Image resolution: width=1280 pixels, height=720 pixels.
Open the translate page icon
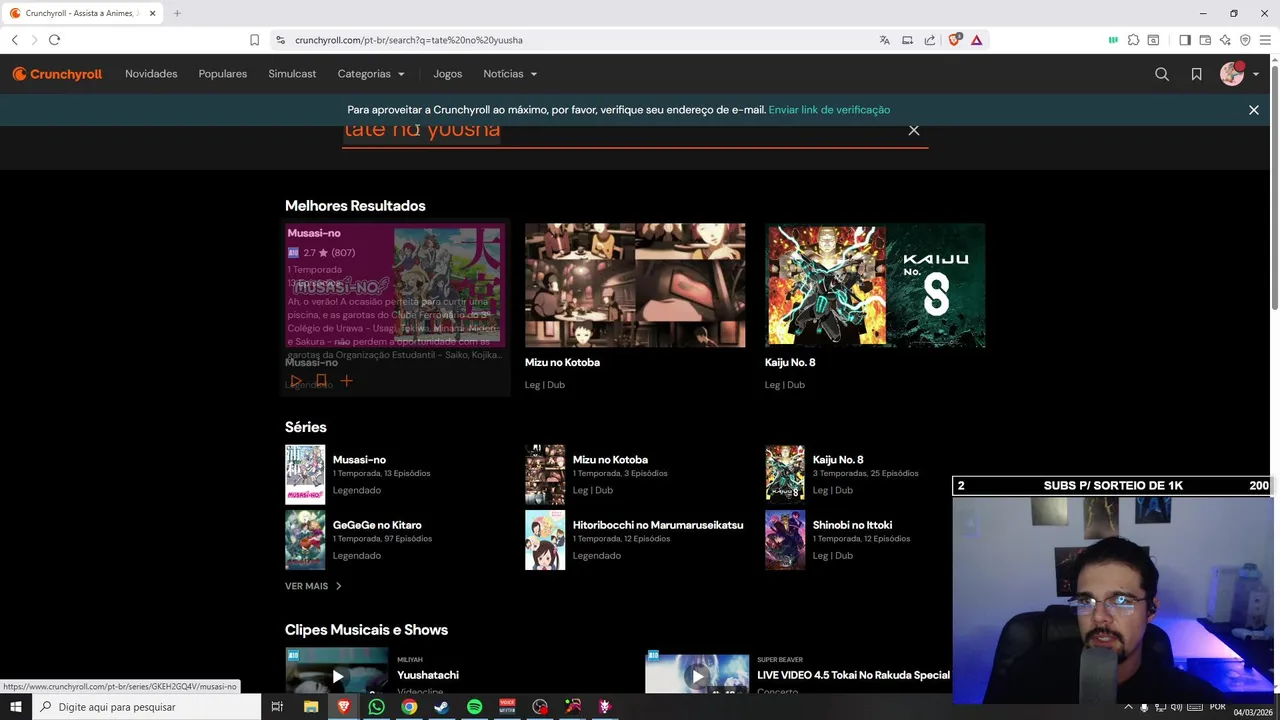884,40
